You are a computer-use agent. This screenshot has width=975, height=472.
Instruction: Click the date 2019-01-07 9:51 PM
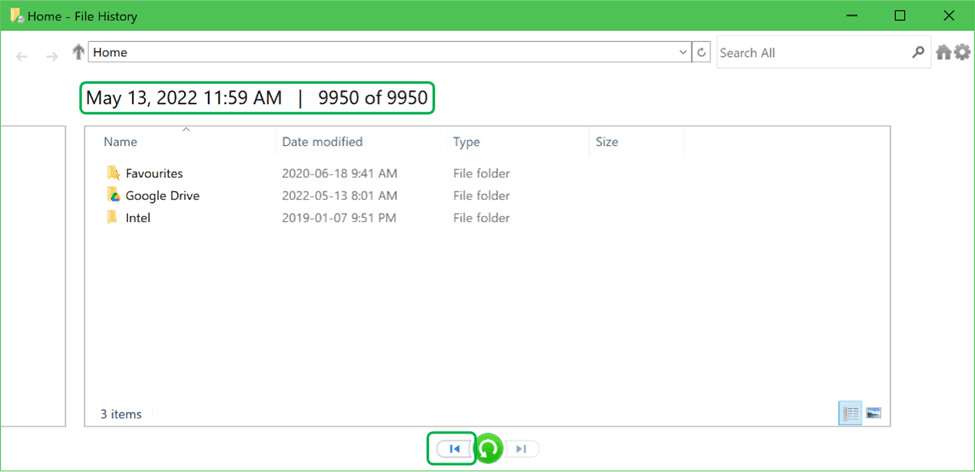click(x=339, y=218)
